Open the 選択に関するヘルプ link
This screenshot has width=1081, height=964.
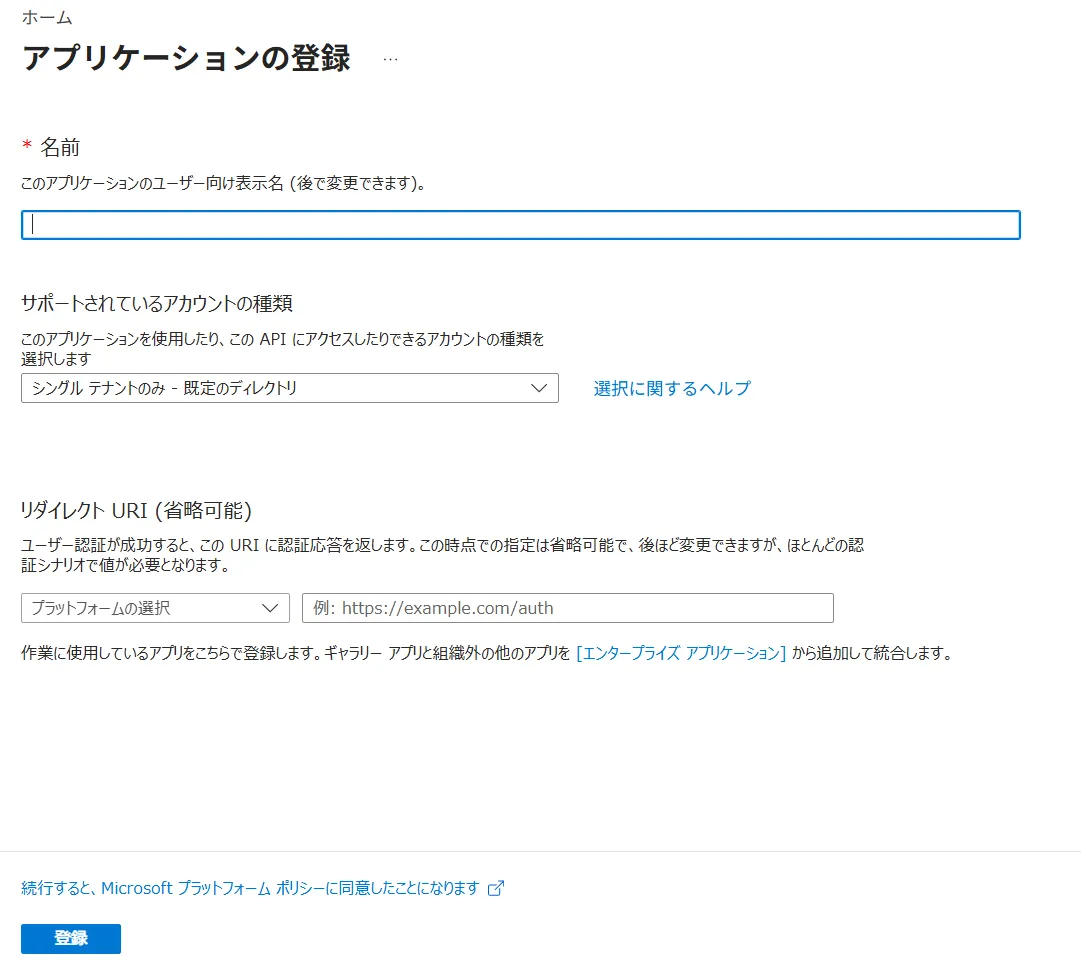(673, 388)
